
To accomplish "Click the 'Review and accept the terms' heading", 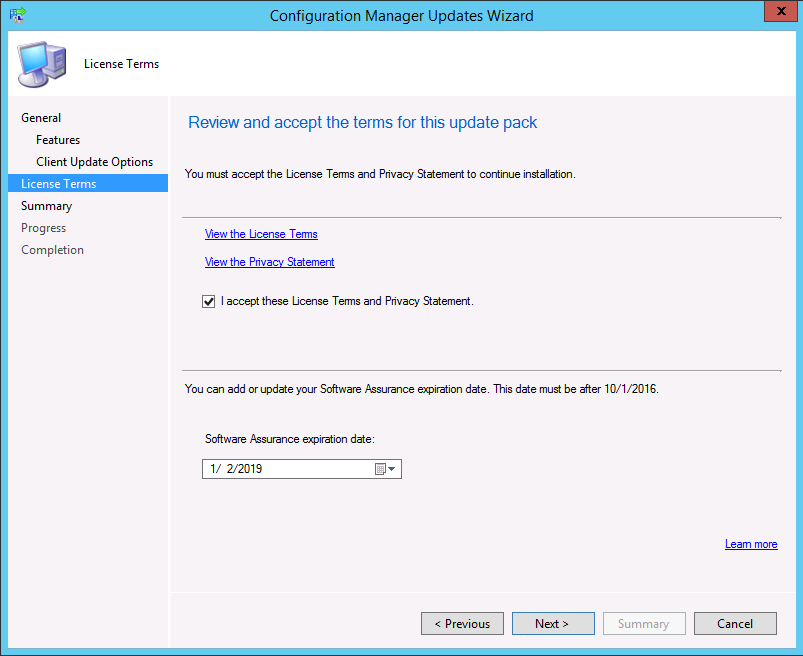I will click(363, 122).
